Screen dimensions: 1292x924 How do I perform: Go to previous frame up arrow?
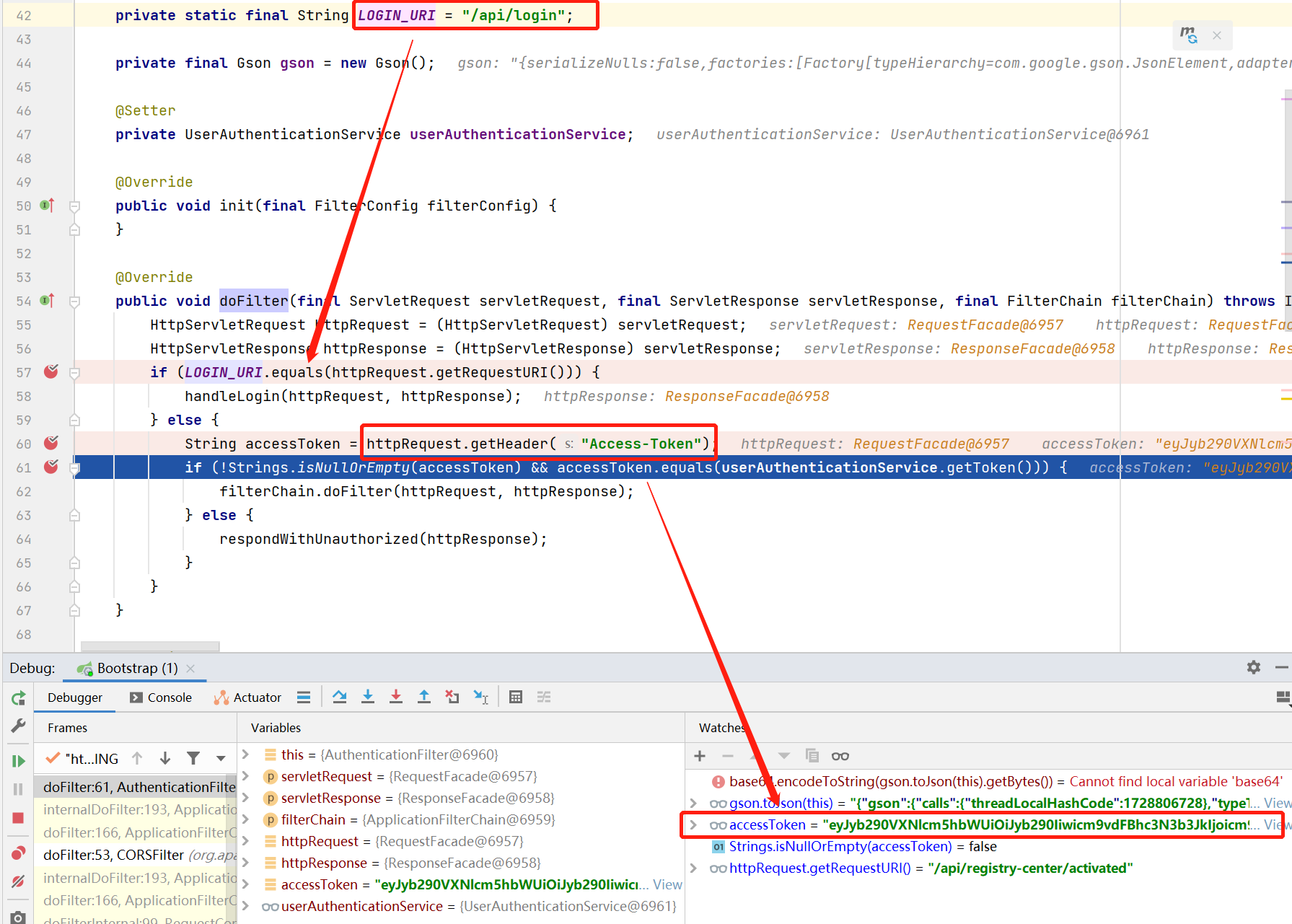(x=137, y=758)
